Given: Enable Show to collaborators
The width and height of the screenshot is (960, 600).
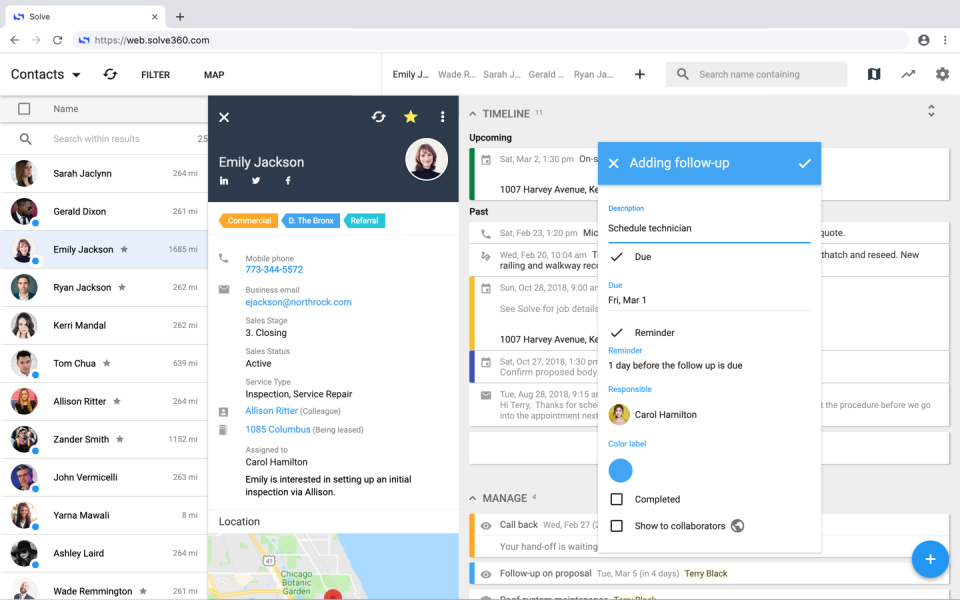Looking at the screenshot, I should click(x=618, y=525).
